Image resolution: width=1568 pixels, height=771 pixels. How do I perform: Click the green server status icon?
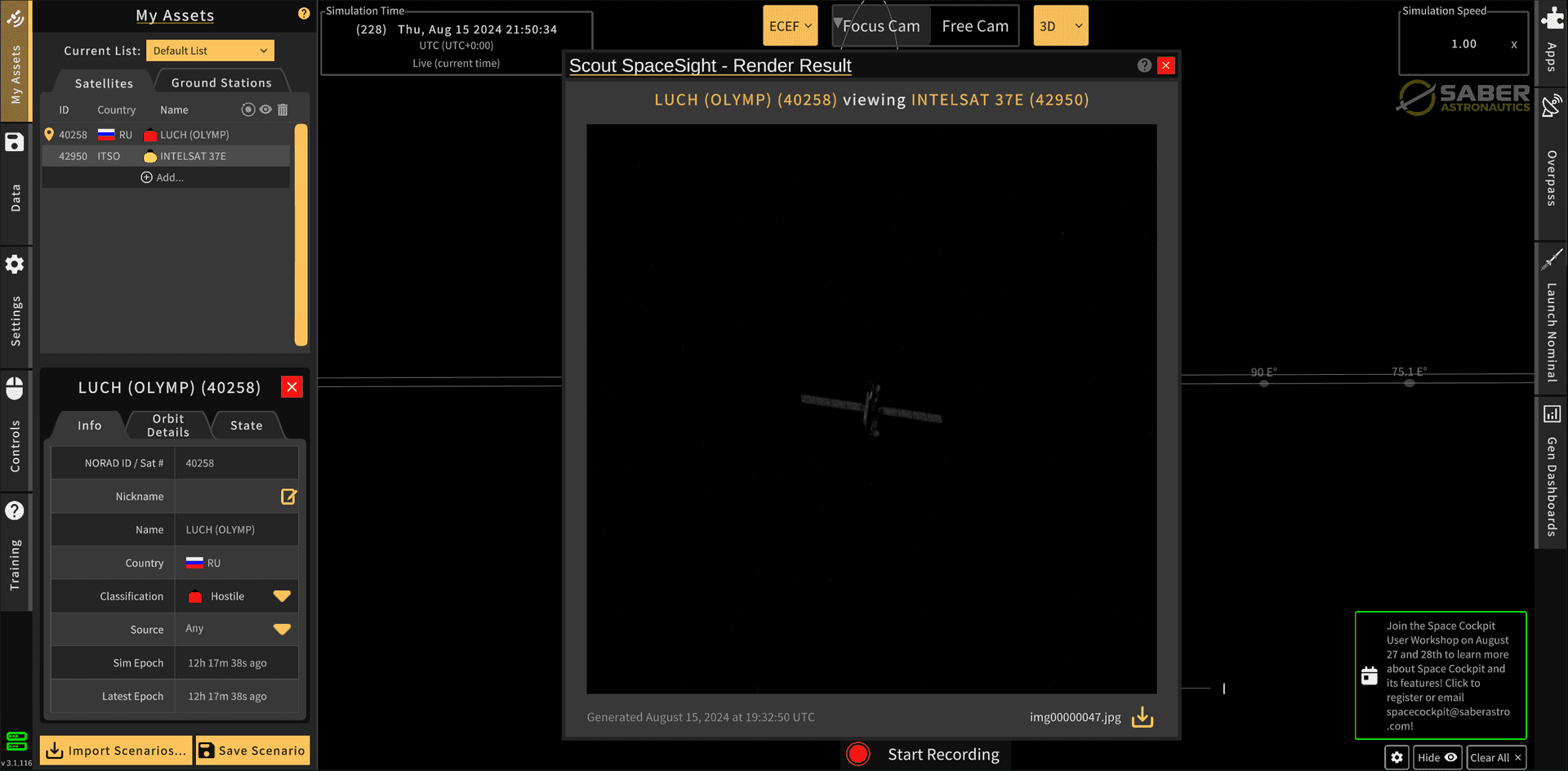[16, 742]
